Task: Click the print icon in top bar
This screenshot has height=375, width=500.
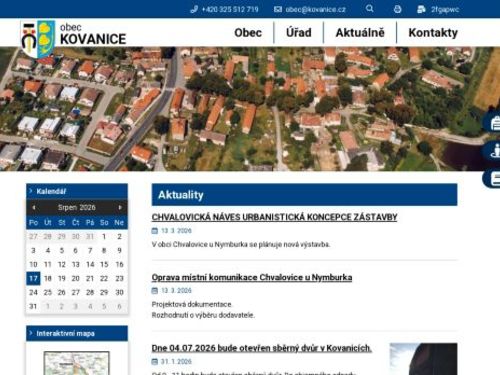Action: (x=397, y=9)
